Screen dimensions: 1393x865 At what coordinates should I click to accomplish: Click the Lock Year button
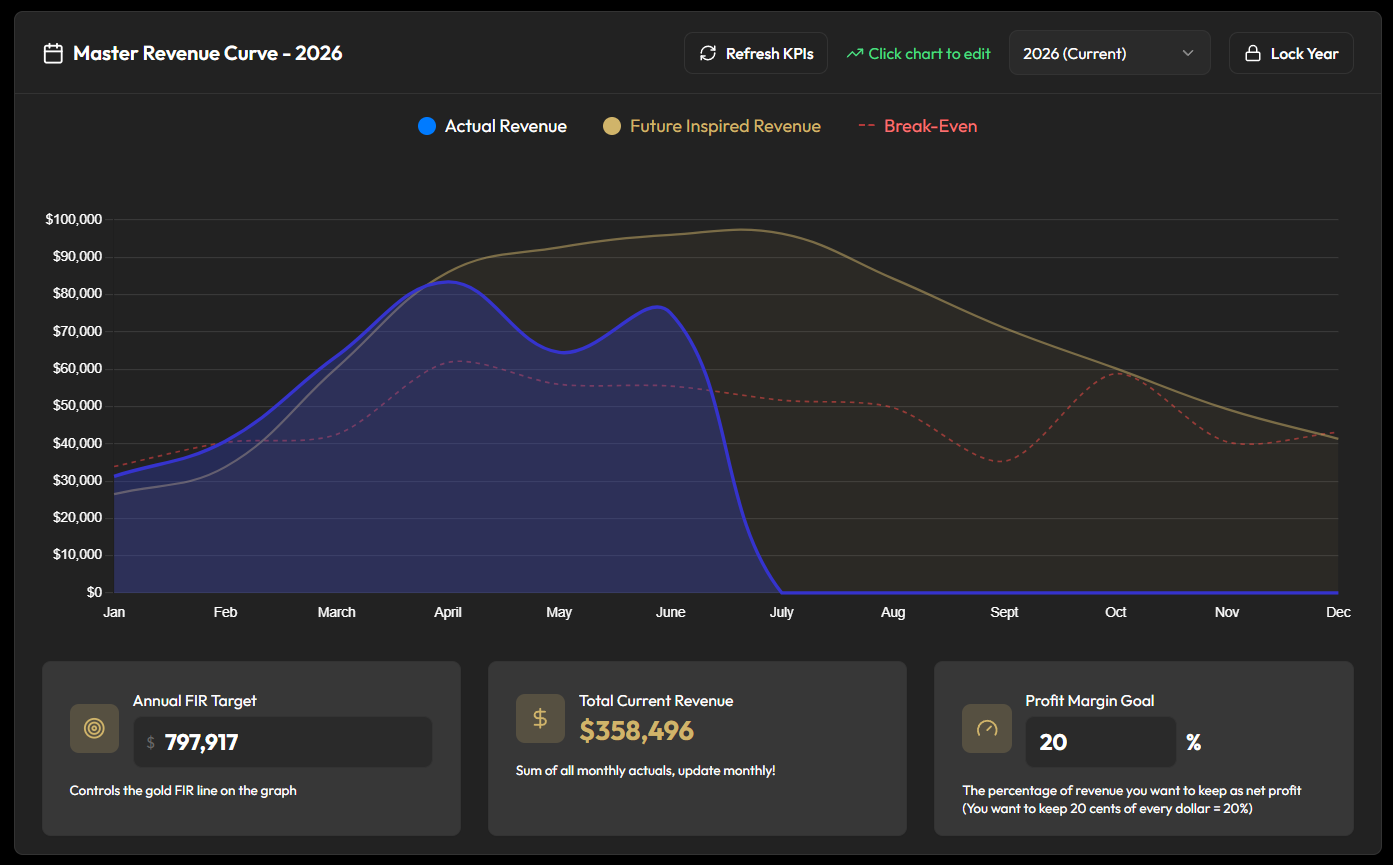1291,53
